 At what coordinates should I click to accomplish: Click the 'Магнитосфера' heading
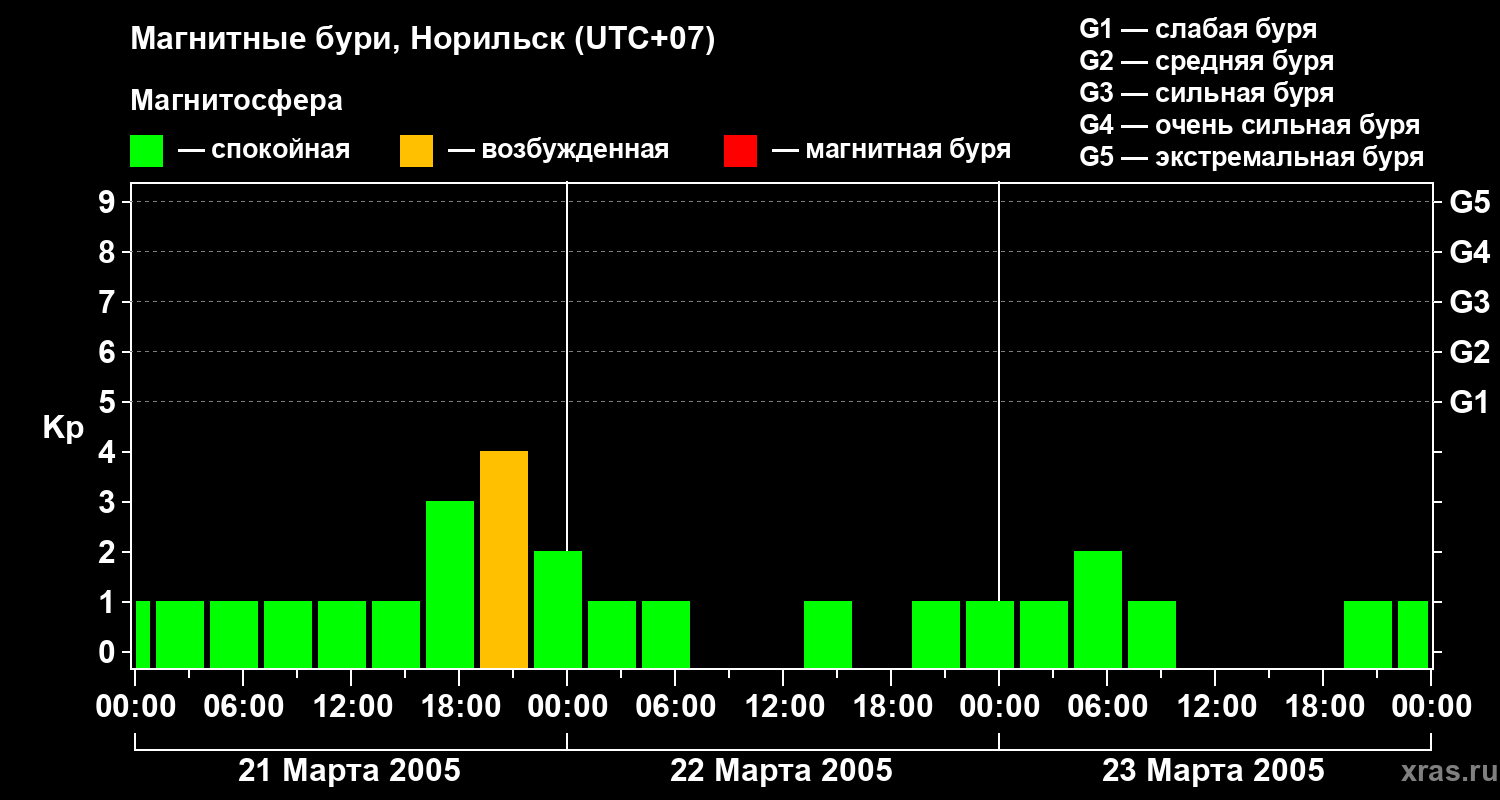236,101
